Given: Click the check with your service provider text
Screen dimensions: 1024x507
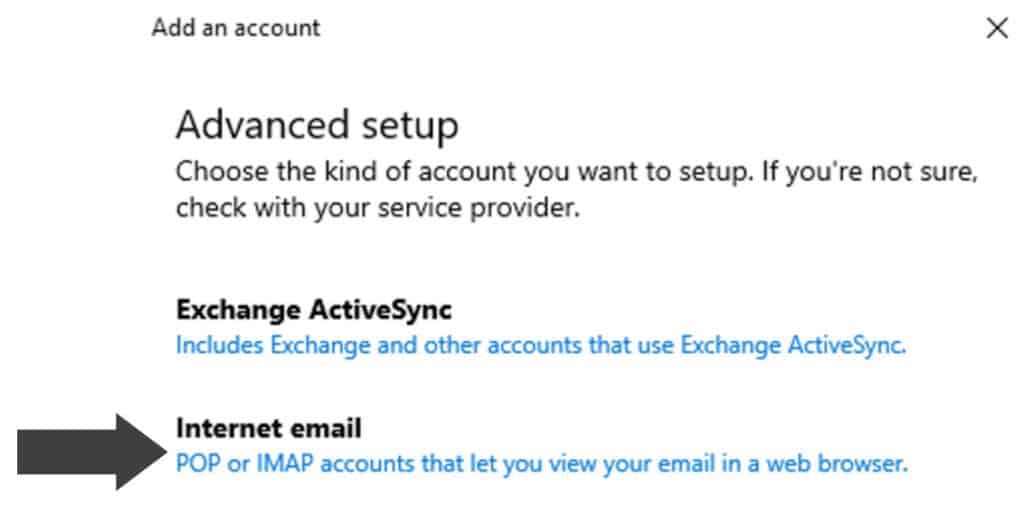Looking at the screenshot, I should click(377, 210).
